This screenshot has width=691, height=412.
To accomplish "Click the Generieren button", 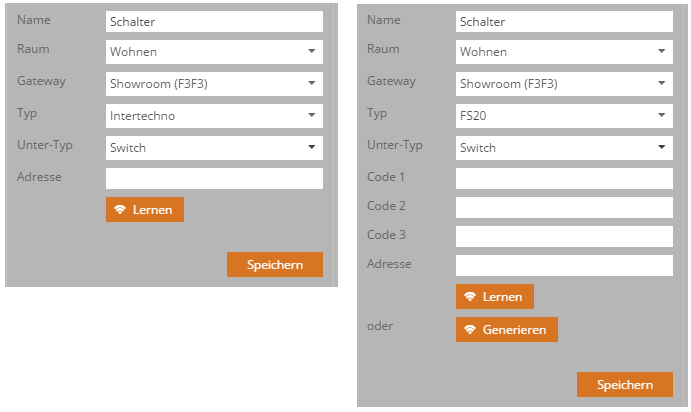I will [x=506, y=330].
